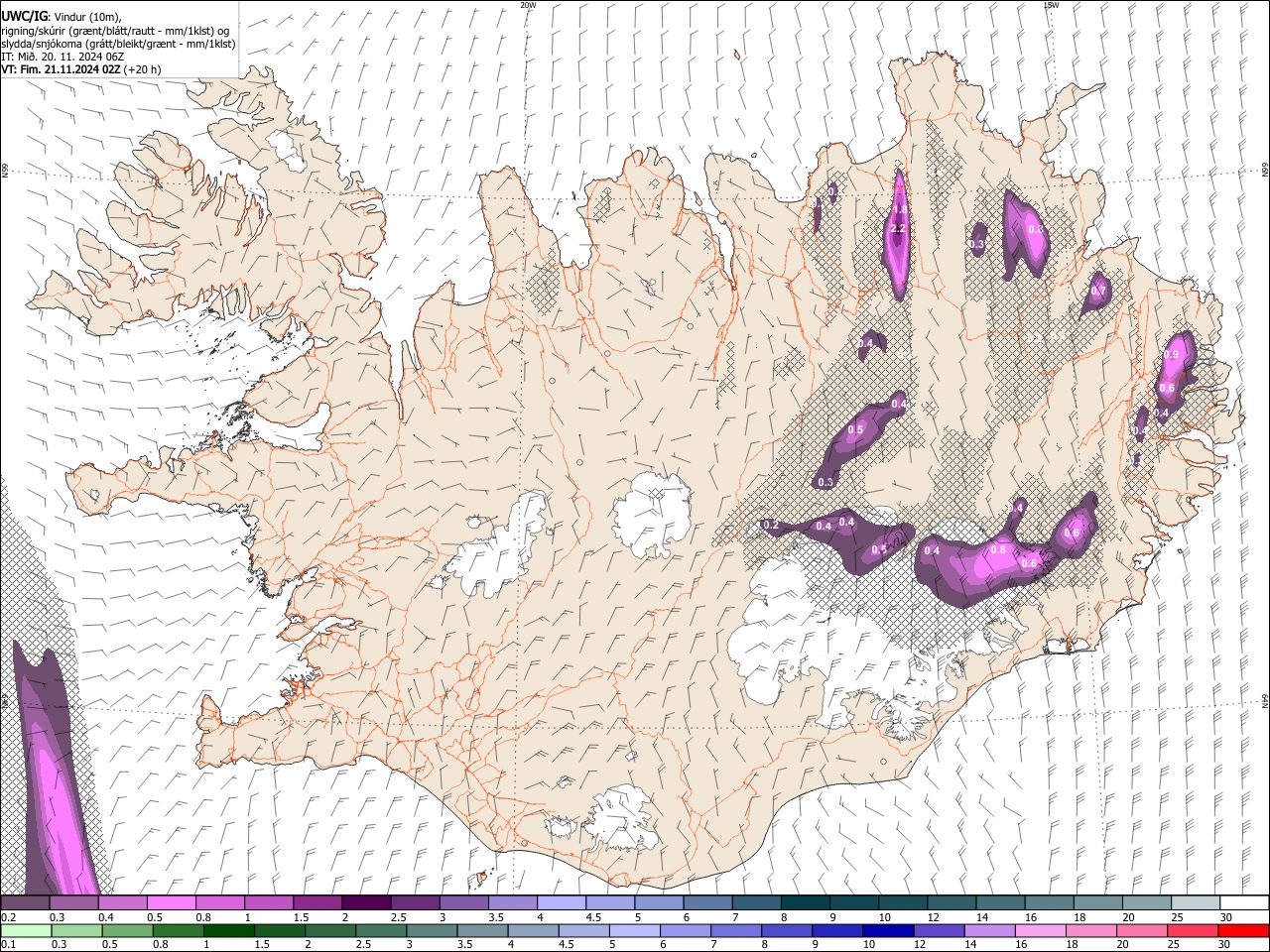Click the '25' label in the lower legend
The height and width of the screenshot is (952, 1270).
click(x=1176, y=945)
